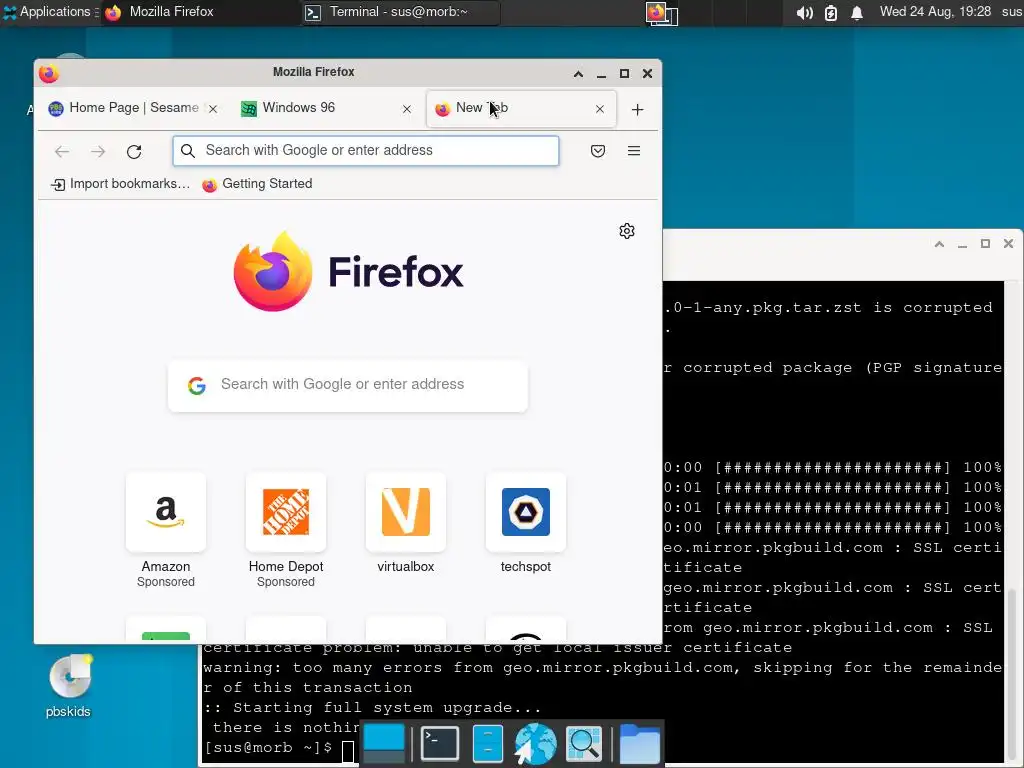Maximize the Firefox window
Image resolution: width=1024 pixels, height=768 pixels.
[624, 74]
